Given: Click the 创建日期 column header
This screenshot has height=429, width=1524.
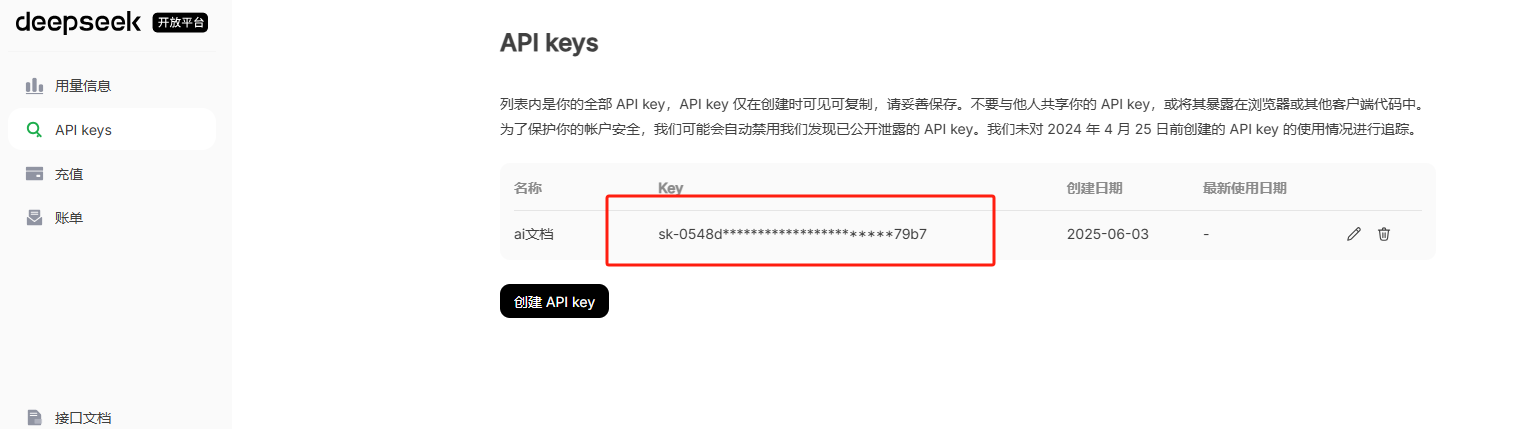Looking at the screenshot, I should click(1094, 188).
